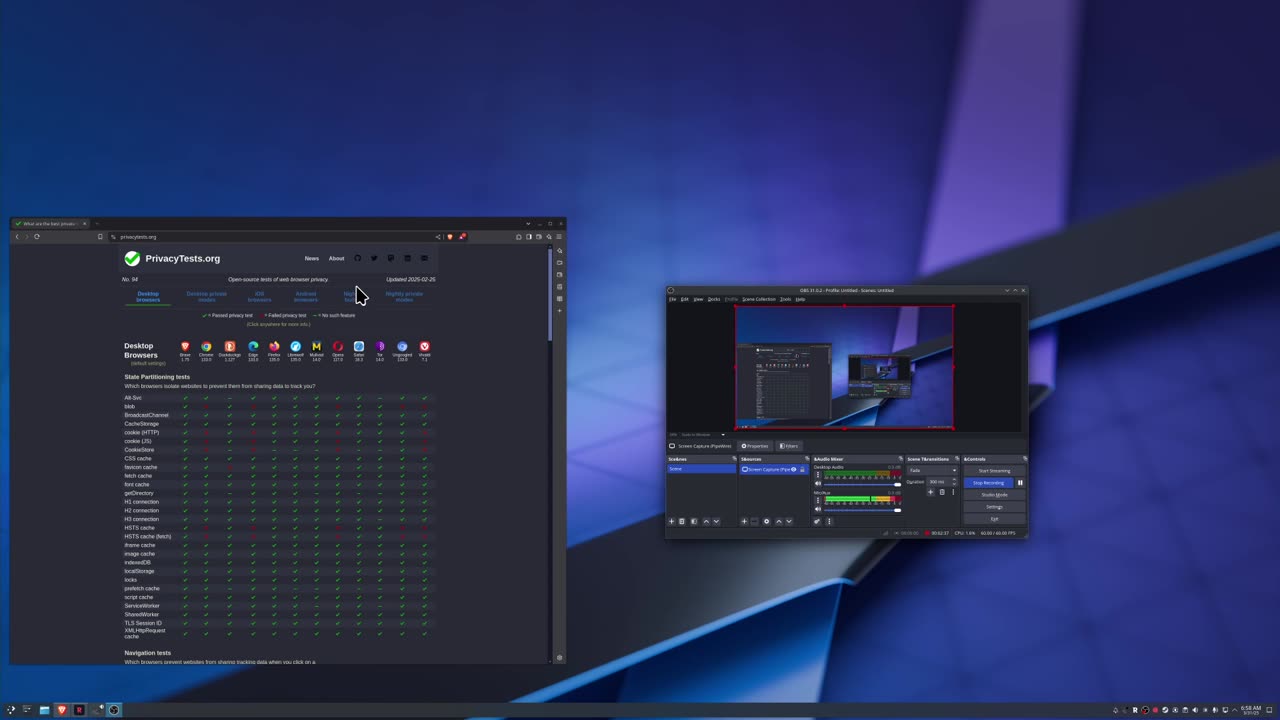Viewport: 1280px width, 720px height.
Task: Click the Ungoogled Chromium icon in the table header
Action: (x=402, y=346)
